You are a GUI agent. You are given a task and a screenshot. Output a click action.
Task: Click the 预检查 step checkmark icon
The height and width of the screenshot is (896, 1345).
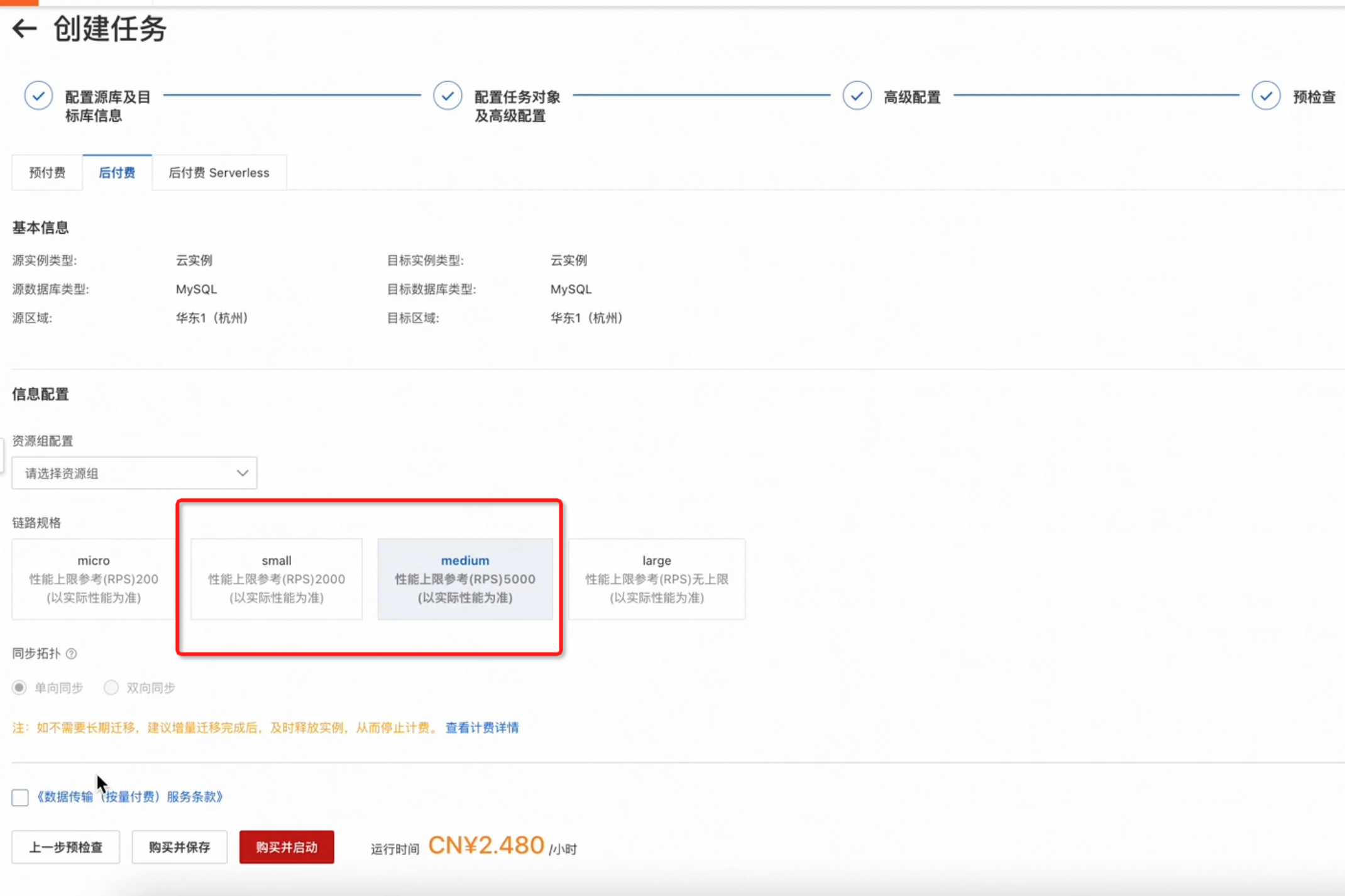click(x=1266, y=96)
